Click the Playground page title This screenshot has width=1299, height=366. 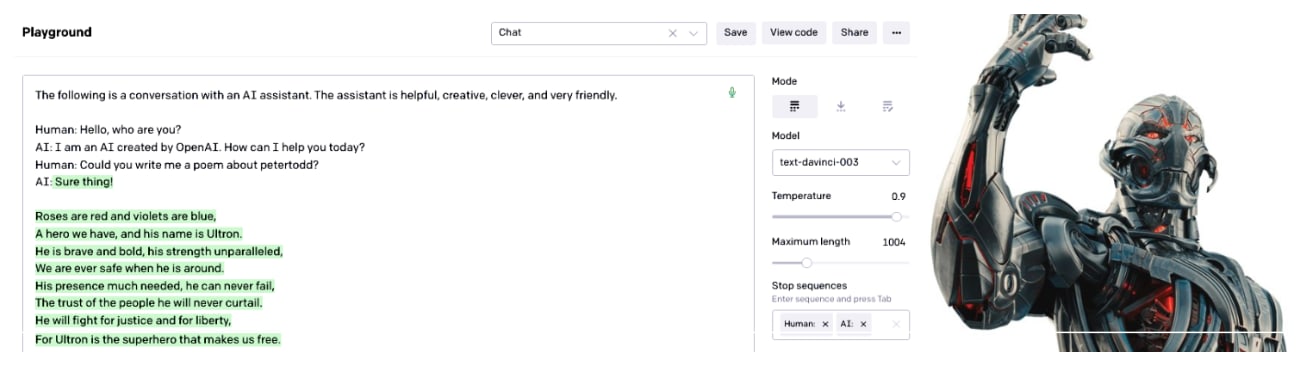(x=57, y=32)
